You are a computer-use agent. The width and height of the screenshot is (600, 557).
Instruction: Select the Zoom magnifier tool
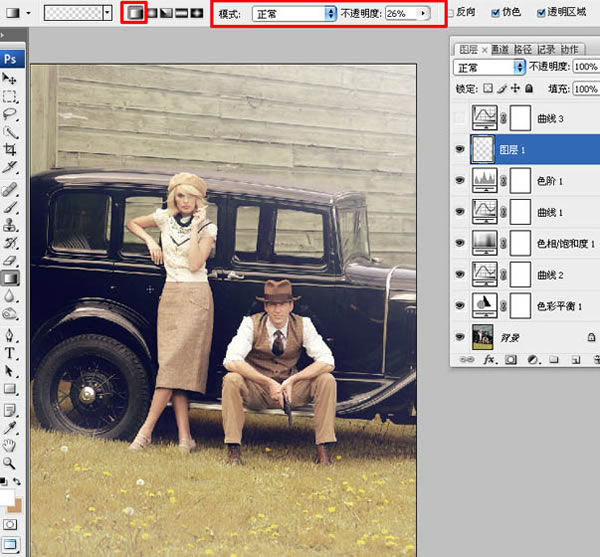coord(10,463)
